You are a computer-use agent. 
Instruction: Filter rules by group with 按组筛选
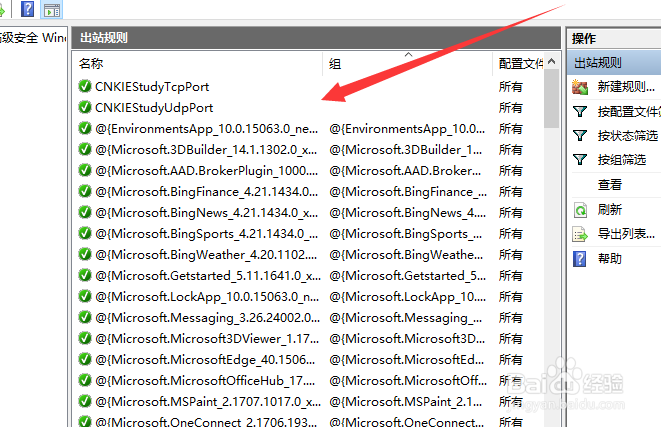pyautogui.click(x=622, y=160)
